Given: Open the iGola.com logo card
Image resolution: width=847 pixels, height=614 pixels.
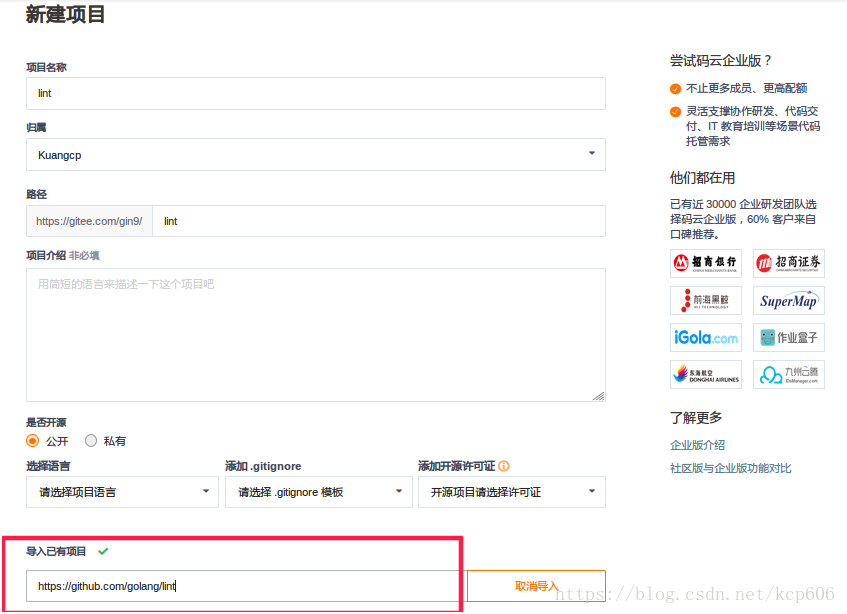Looking at the screenshot, I should [705, 338].
